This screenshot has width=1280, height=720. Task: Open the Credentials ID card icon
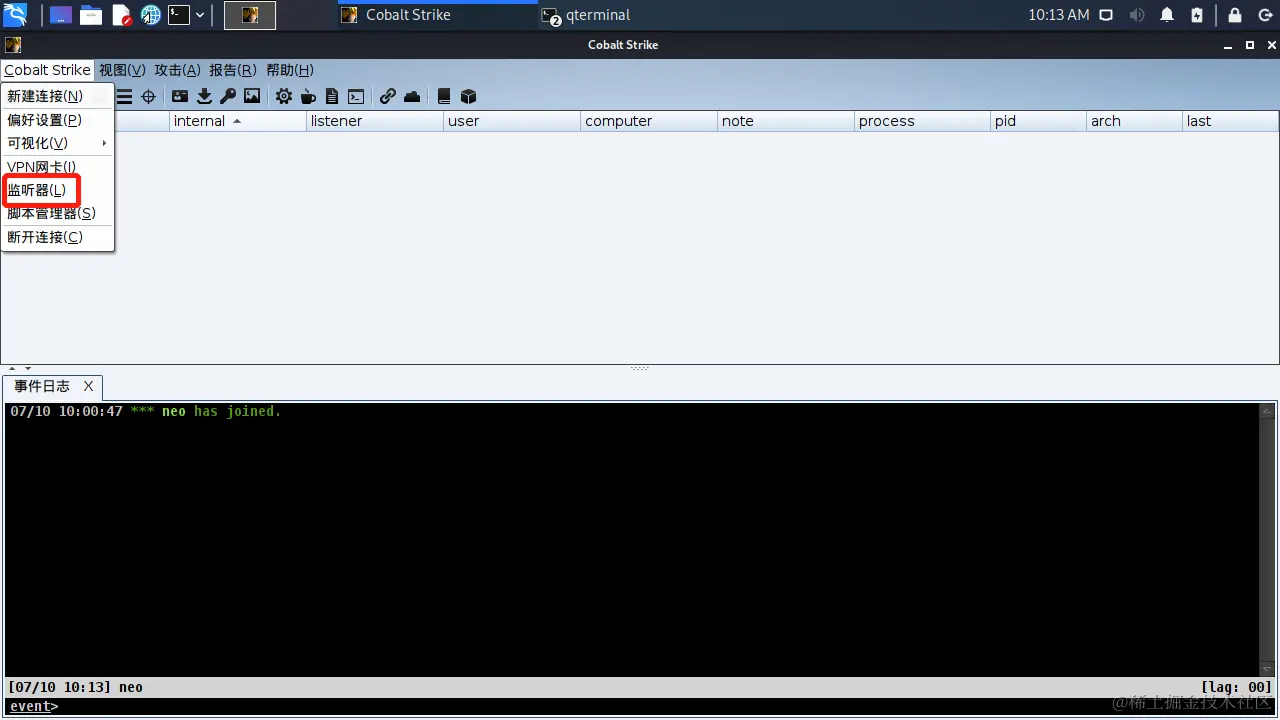(x=180, y=96)
